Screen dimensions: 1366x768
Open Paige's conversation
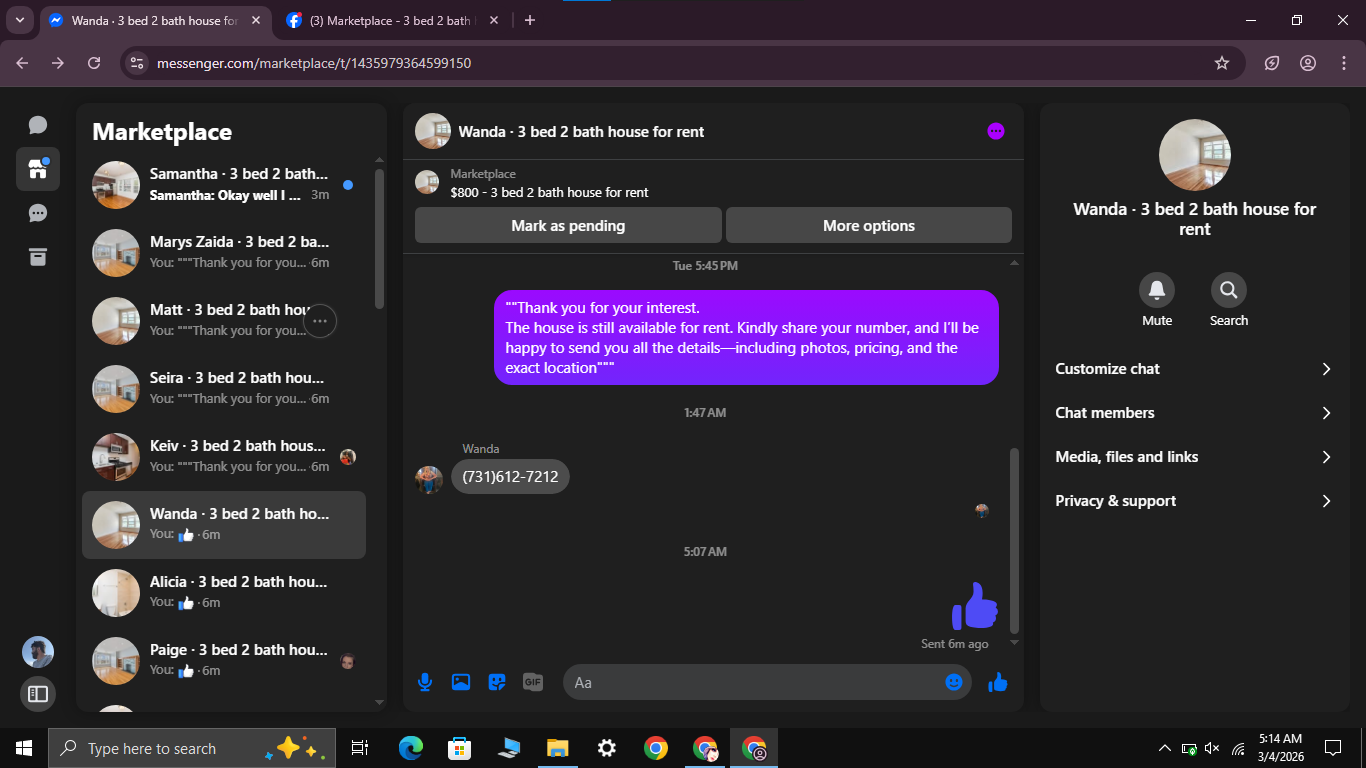click(224, 661)
